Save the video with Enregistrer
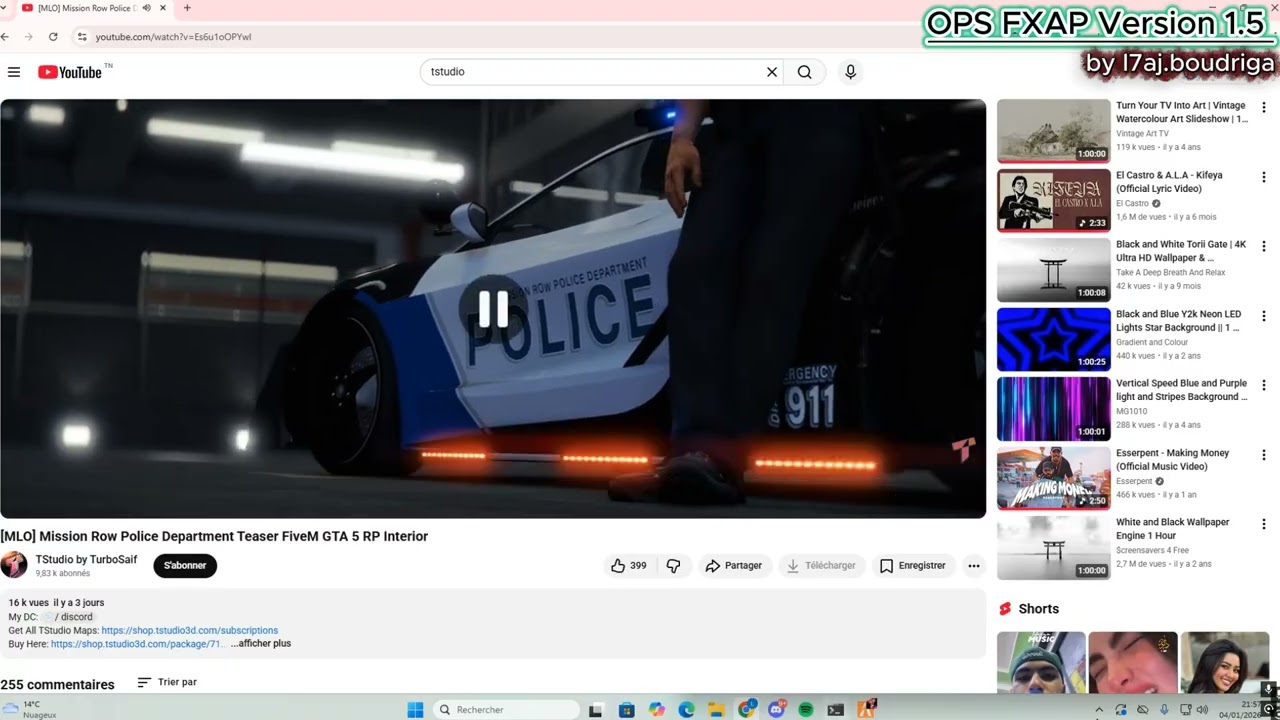The width and height of the screenshot is (1280, 720). coord(912,566)
